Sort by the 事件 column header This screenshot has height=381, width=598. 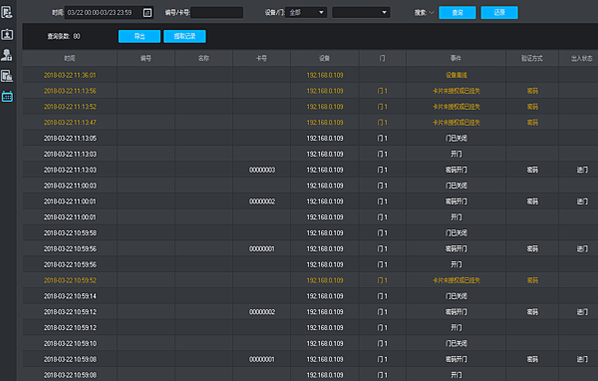coord(456,58)
